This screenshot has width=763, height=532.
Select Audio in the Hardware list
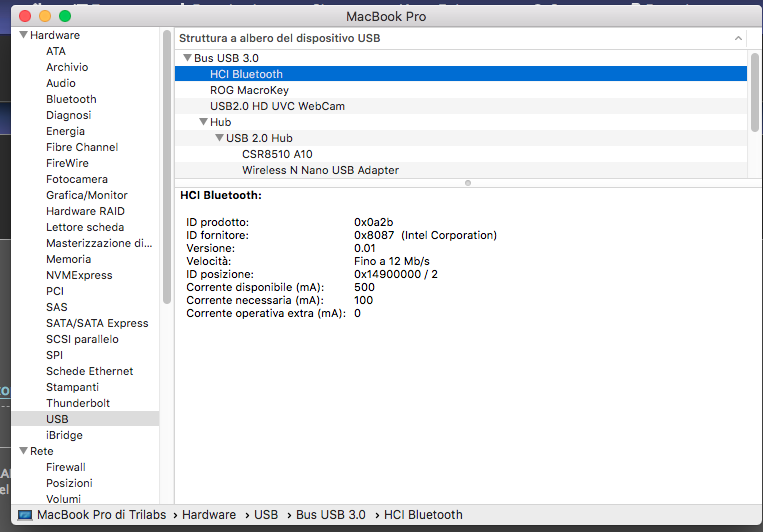[x=61, y=83]
